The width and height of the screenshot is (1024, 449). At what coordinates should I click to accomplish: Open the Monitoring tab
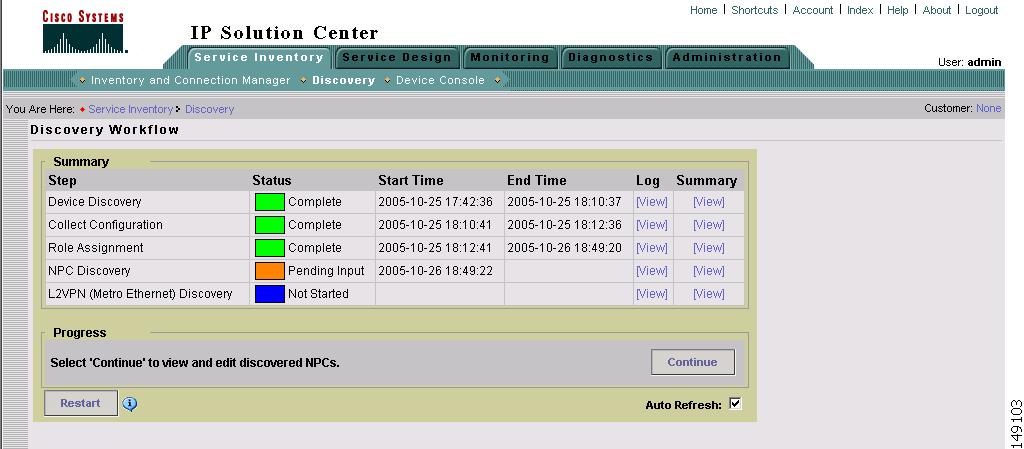[x=510, y=57]
